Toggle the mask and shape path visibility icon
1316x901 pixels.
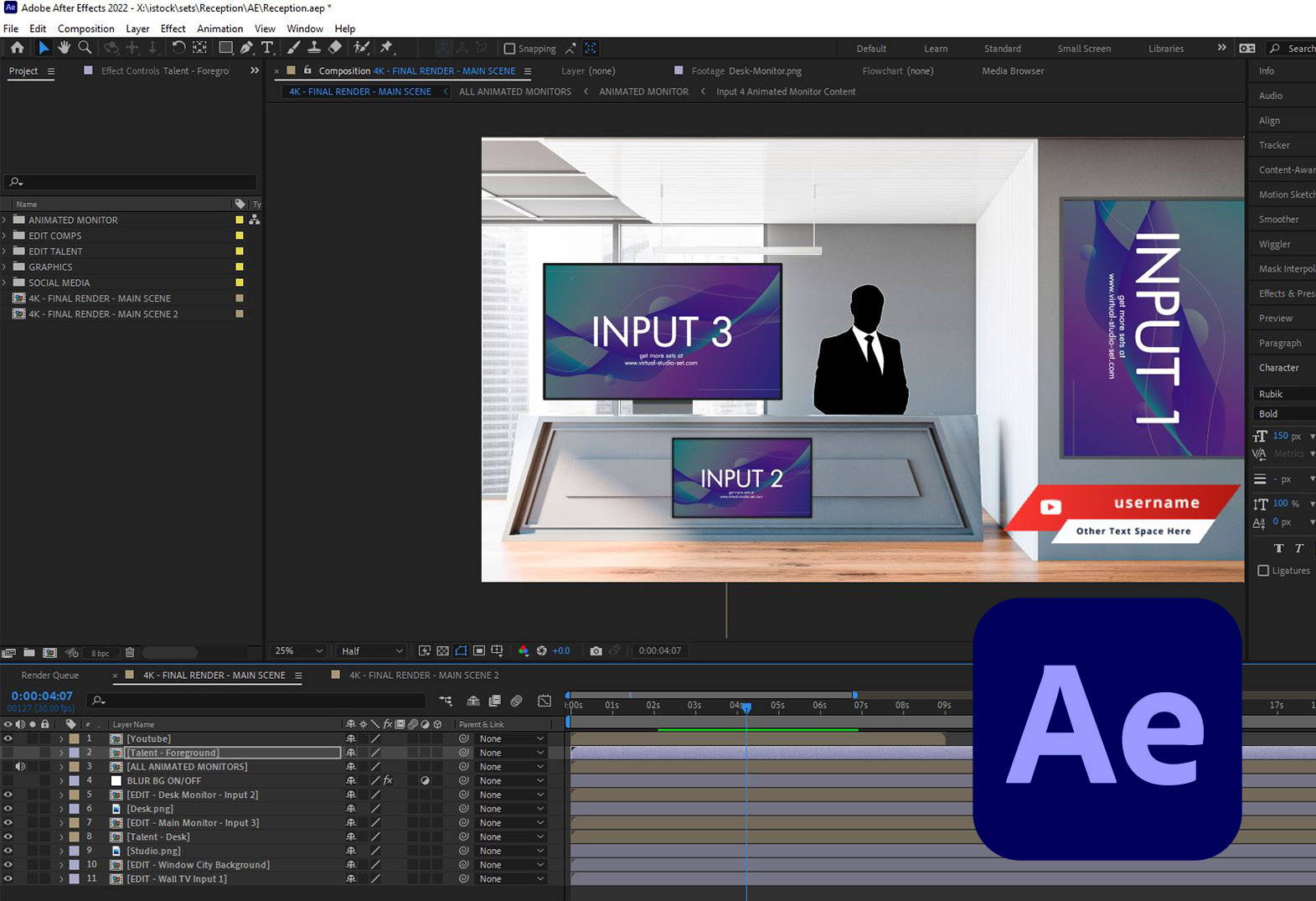(461, 650)
